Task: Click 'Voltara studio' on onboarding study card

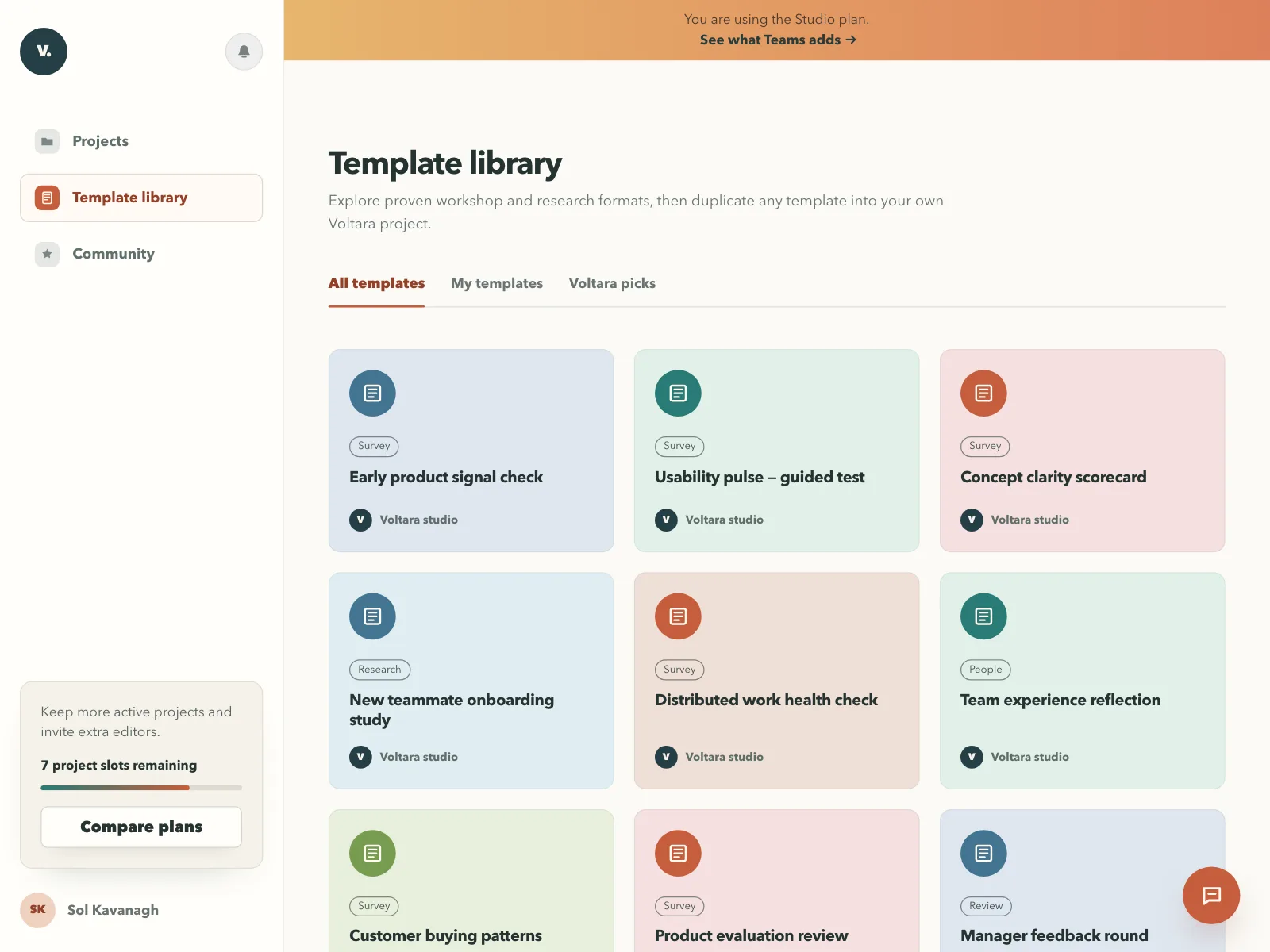Action: 418,757
